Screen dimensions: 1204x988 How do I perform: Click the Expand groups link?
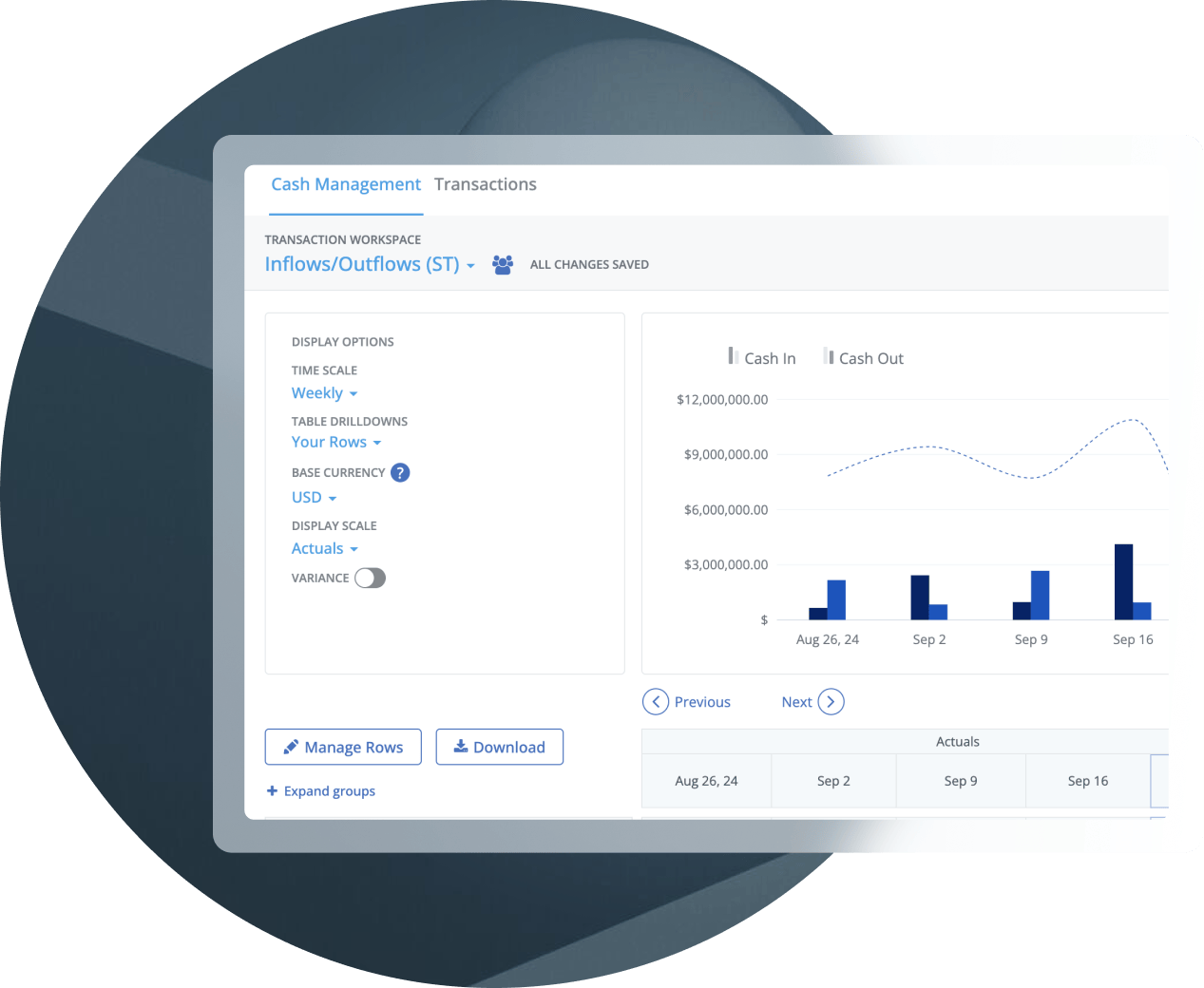pos(329,790)
